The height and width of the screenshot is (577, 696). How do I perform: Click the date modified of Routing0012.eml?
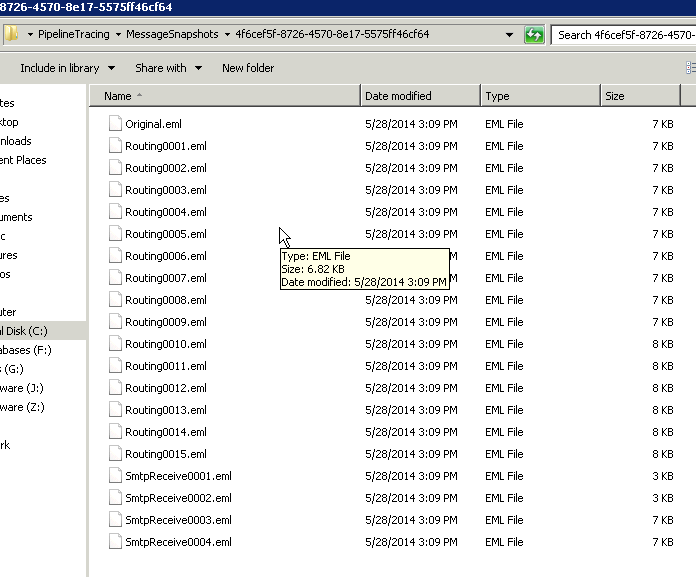point(411,388)
